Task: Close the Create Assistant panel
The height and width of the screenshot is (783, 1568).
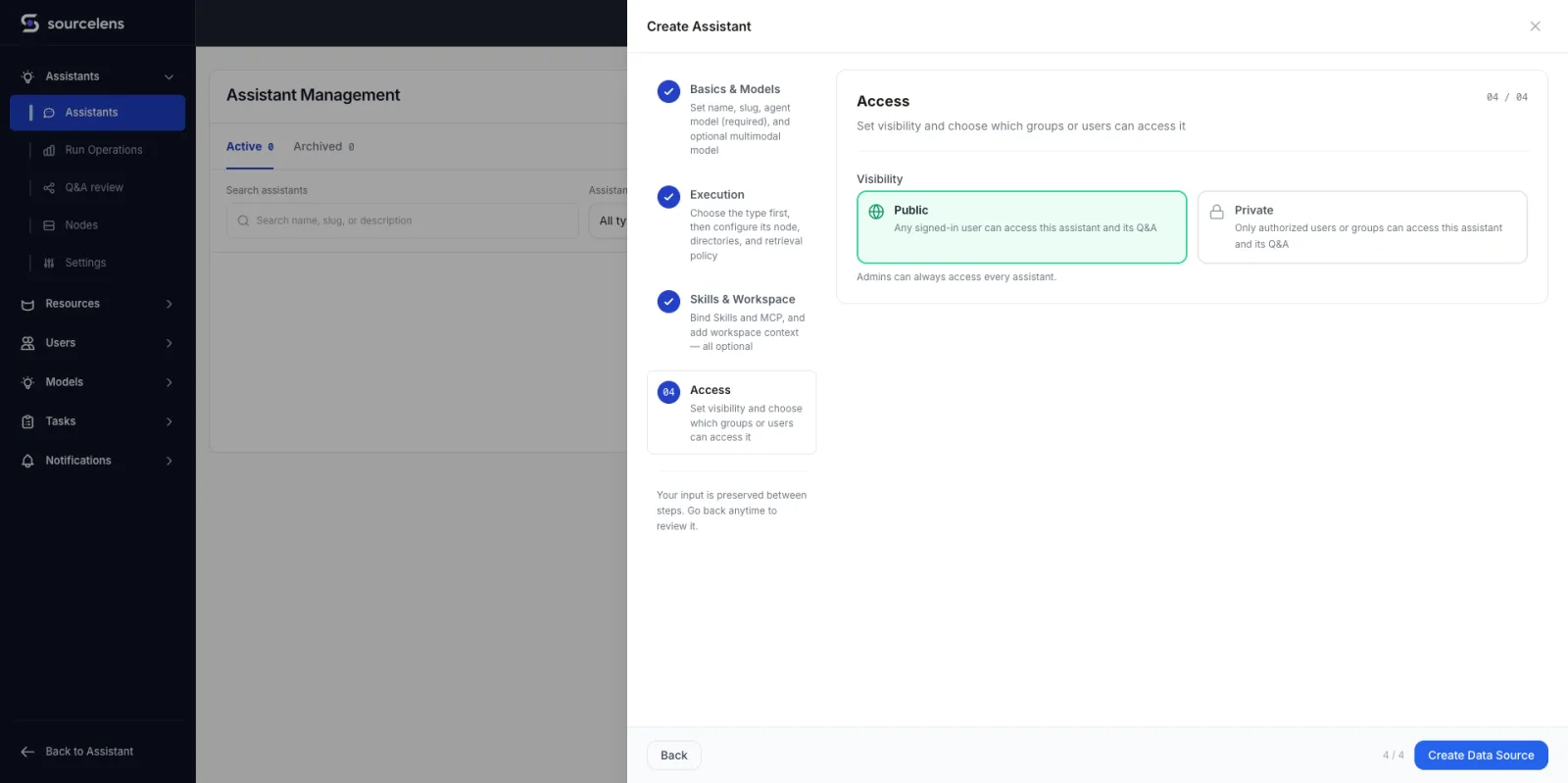Action: point(1535,26)
